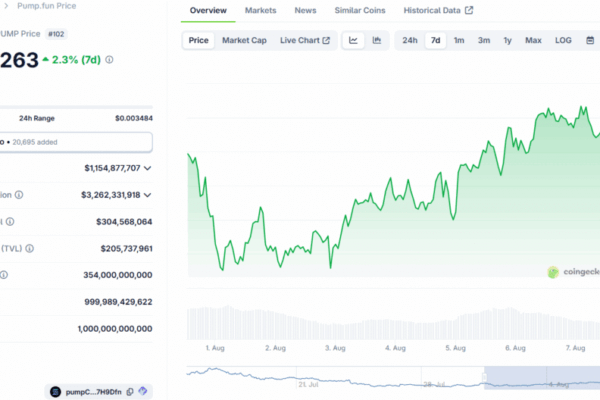Open the Overview tab
The width and height of the screenshot is (600, 400).
208,10
